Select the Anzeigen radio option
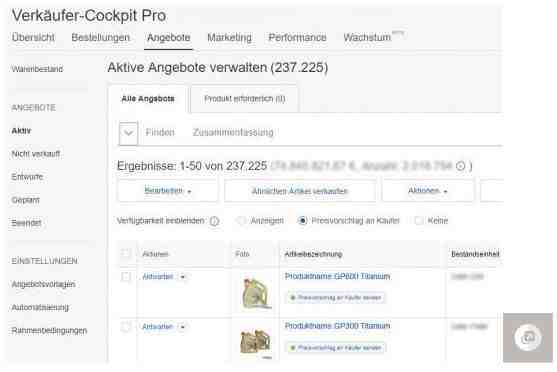557x372 pixels. [241, 221]
